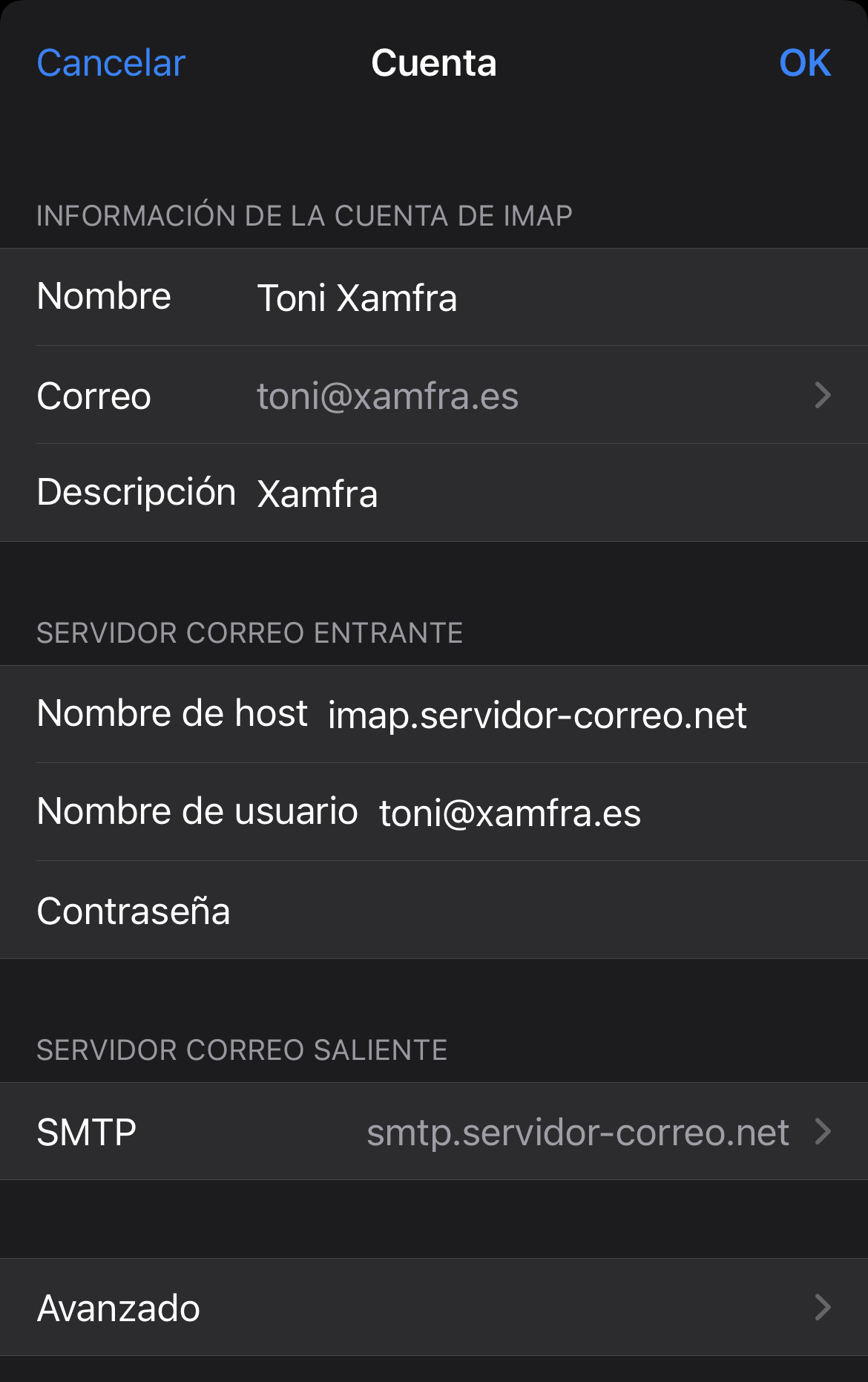Focus the Contraseña password field
The height and width of the screenshot is (1382, 868).
click(x=519, y=911)
